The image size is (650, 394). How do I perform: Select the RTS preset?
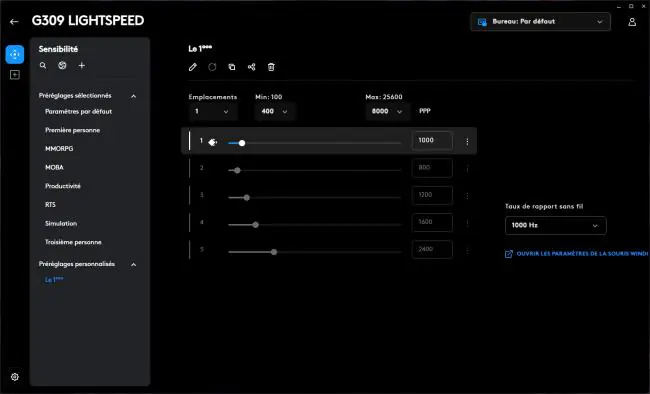click(x=50, y=204)
